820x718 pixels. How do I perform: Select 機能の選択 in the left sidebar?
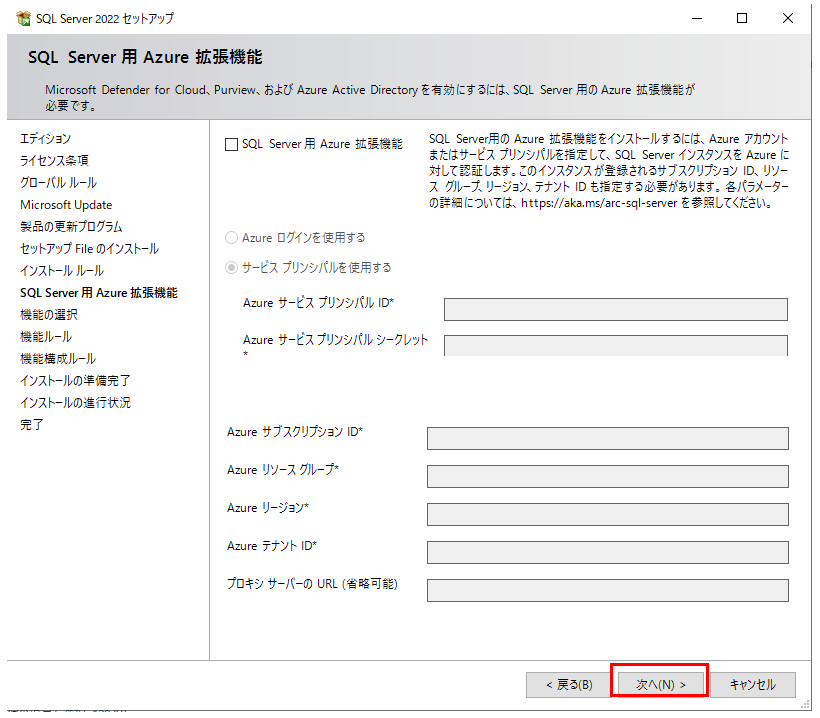[x=48, y=315]
